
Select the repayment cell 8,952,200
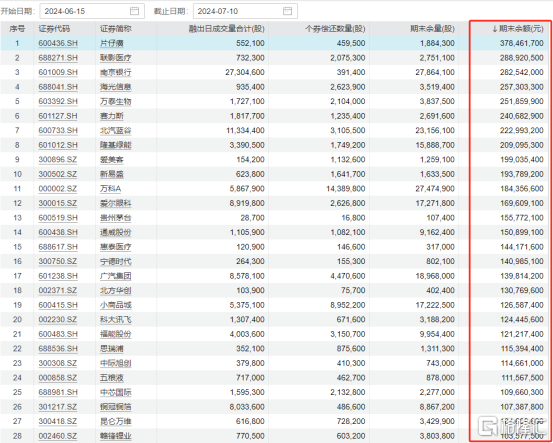(x=348, y=305)
